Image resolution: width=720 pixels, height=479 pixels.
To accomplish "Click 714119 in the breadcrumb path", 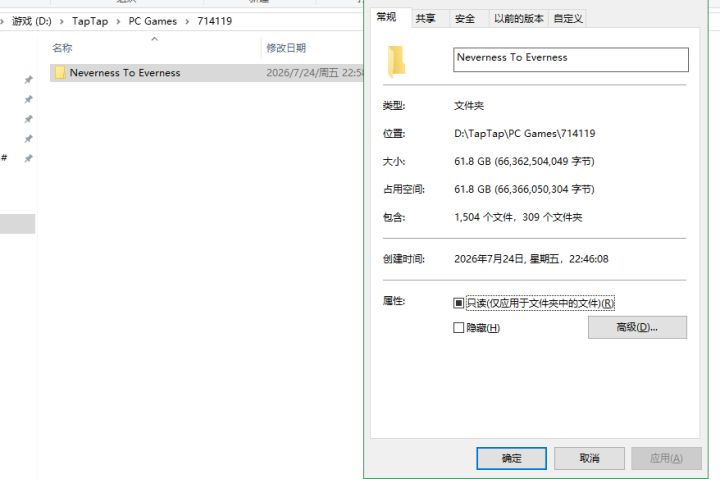I will 214,21.
